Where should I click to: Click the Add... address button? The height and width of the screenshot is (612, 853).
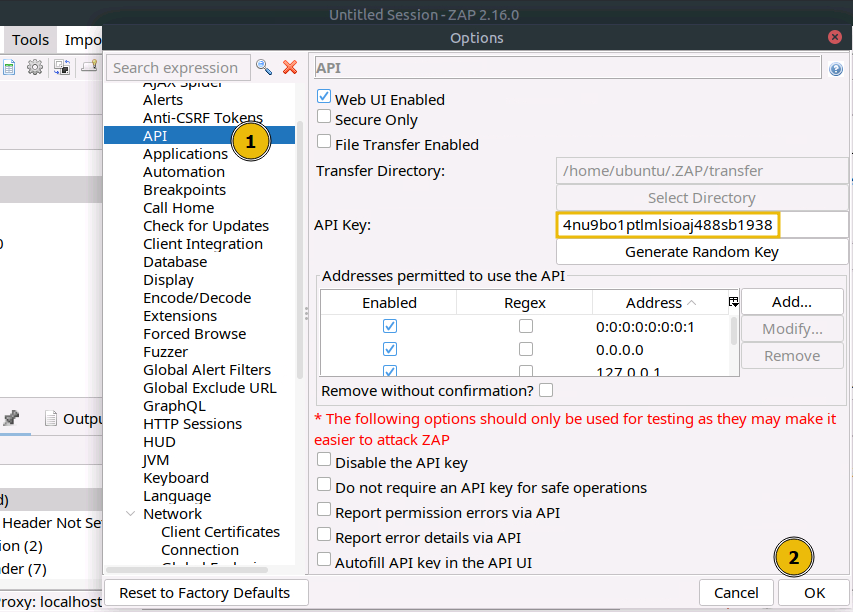point(792,302)
